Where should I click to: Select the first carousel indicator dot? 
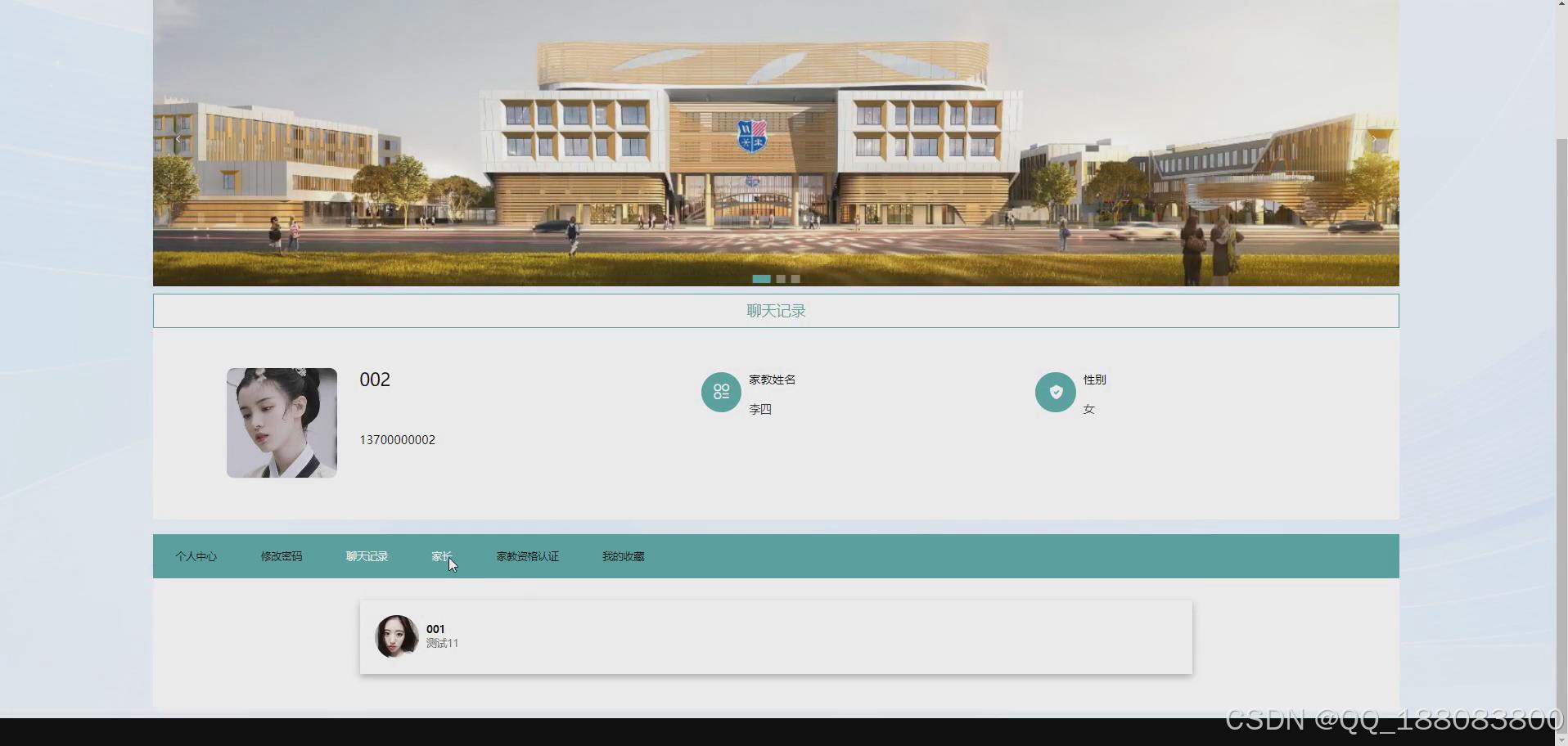tap(761, 279)
